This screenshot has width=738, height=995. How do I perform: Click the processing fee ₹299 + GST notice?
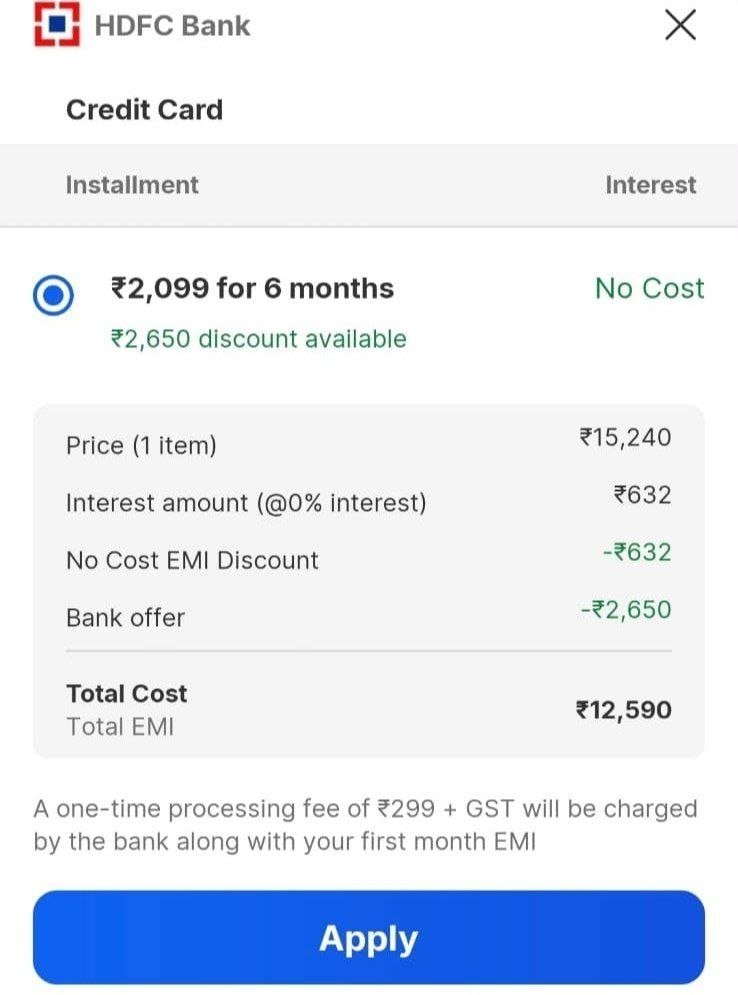366,825
